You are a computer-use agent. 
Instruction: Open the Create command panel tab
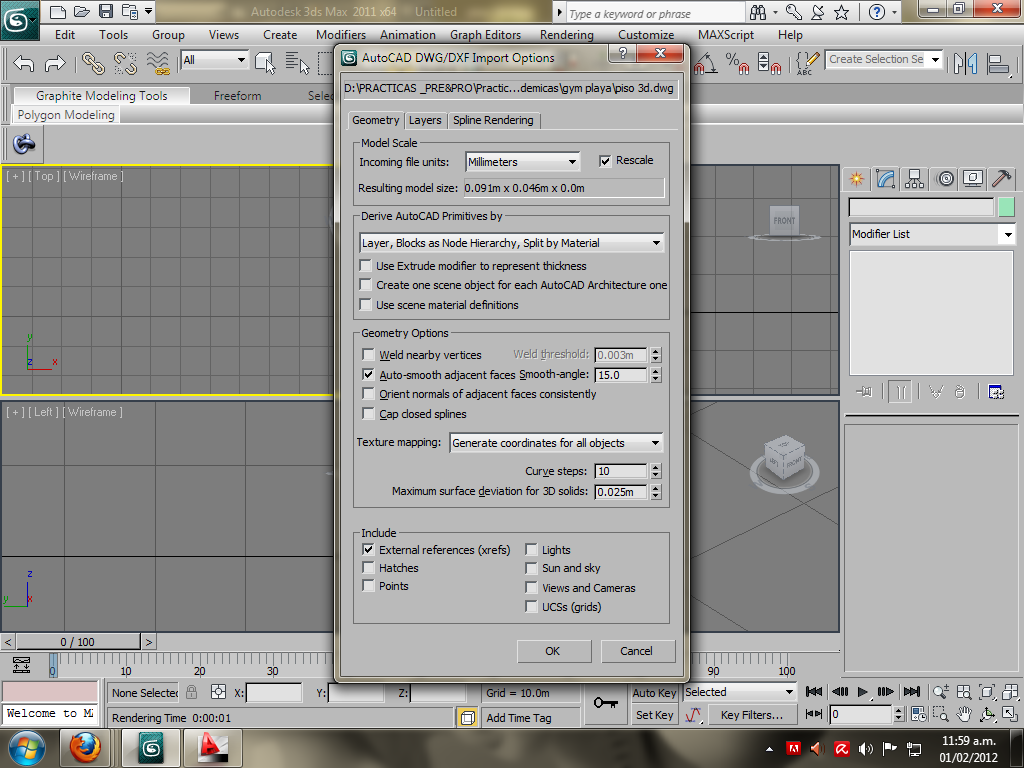click(856, 178)
